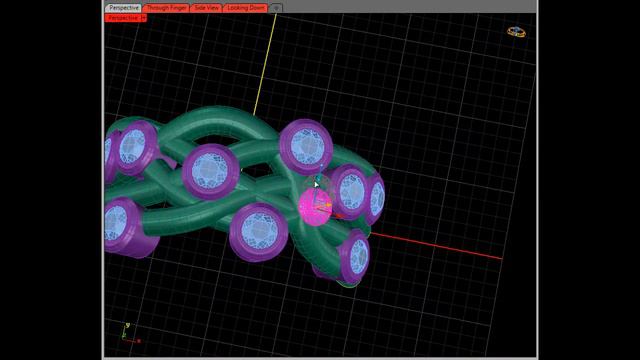Viewport: 640px width, 360px height.
Task: Click the ring view icon in corner
Action: point(516,31)
